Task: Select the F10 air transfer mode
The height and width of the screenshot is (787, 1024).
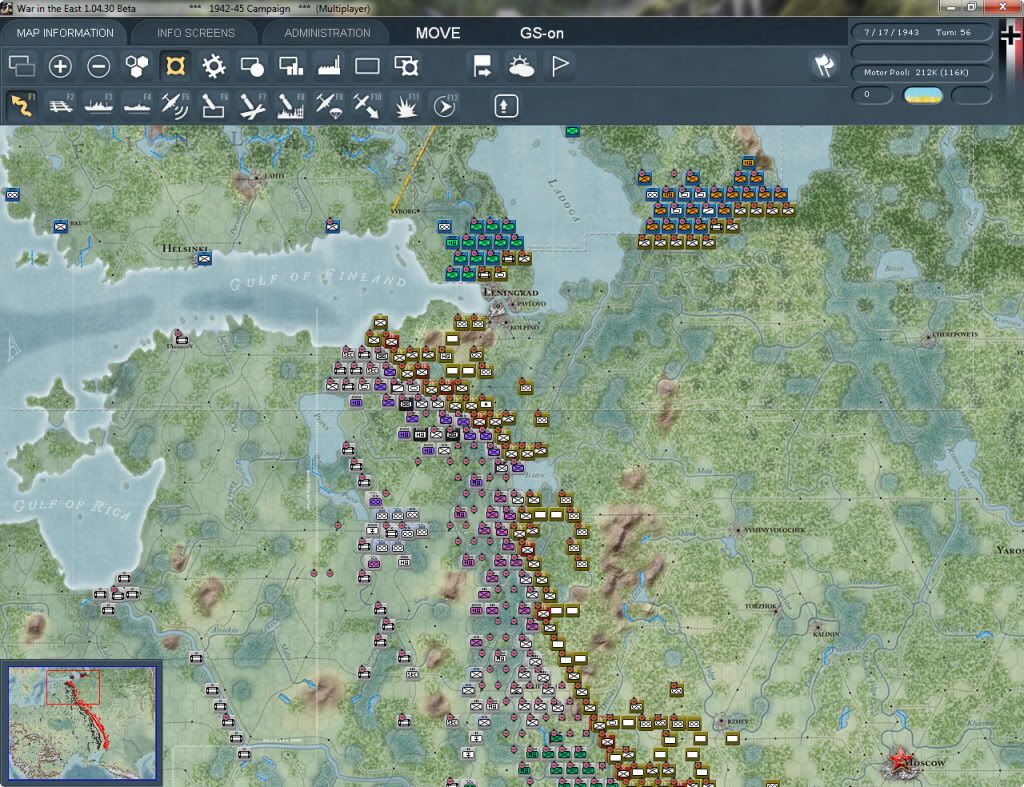Action: 367,105
